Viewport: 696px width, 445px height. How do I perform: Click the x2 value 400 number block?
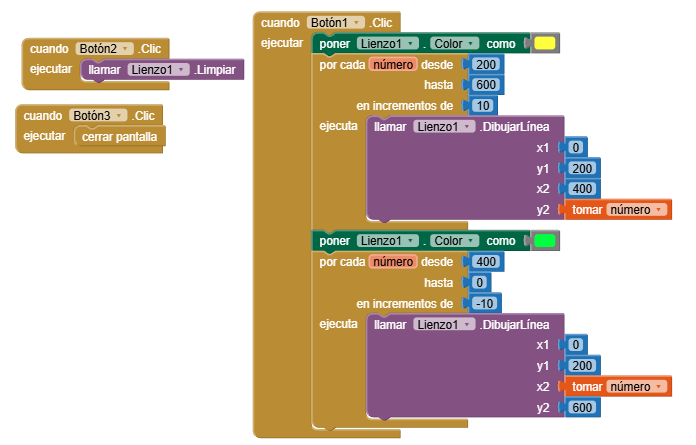(583, 188)
